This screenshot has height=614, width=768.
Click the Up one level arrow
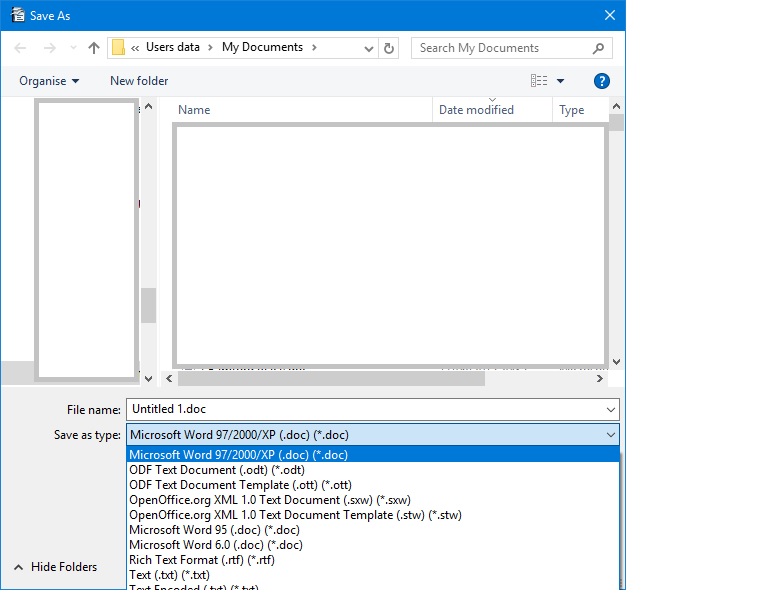[94, 48]
